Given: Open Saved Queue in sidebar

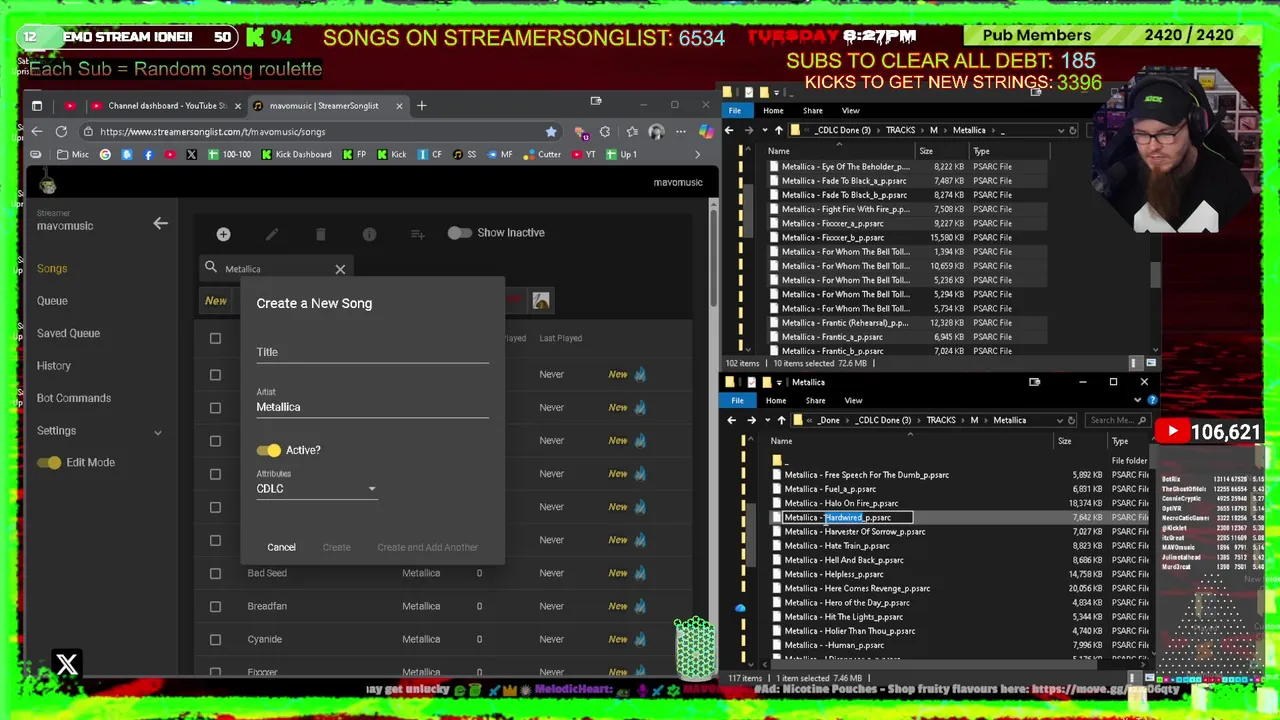Looking at the screenshot, I should (68, 333).
